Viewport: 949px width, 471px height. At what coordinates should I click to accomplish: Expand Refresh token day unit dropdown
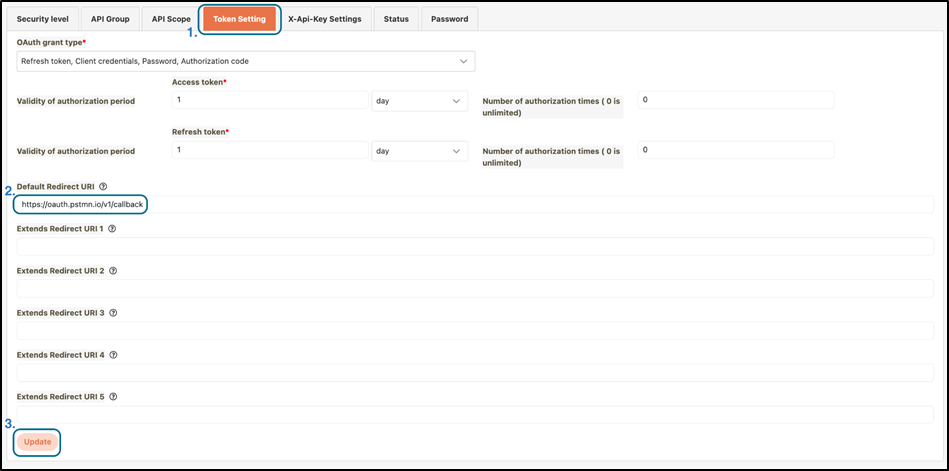[x=419, y=150]
